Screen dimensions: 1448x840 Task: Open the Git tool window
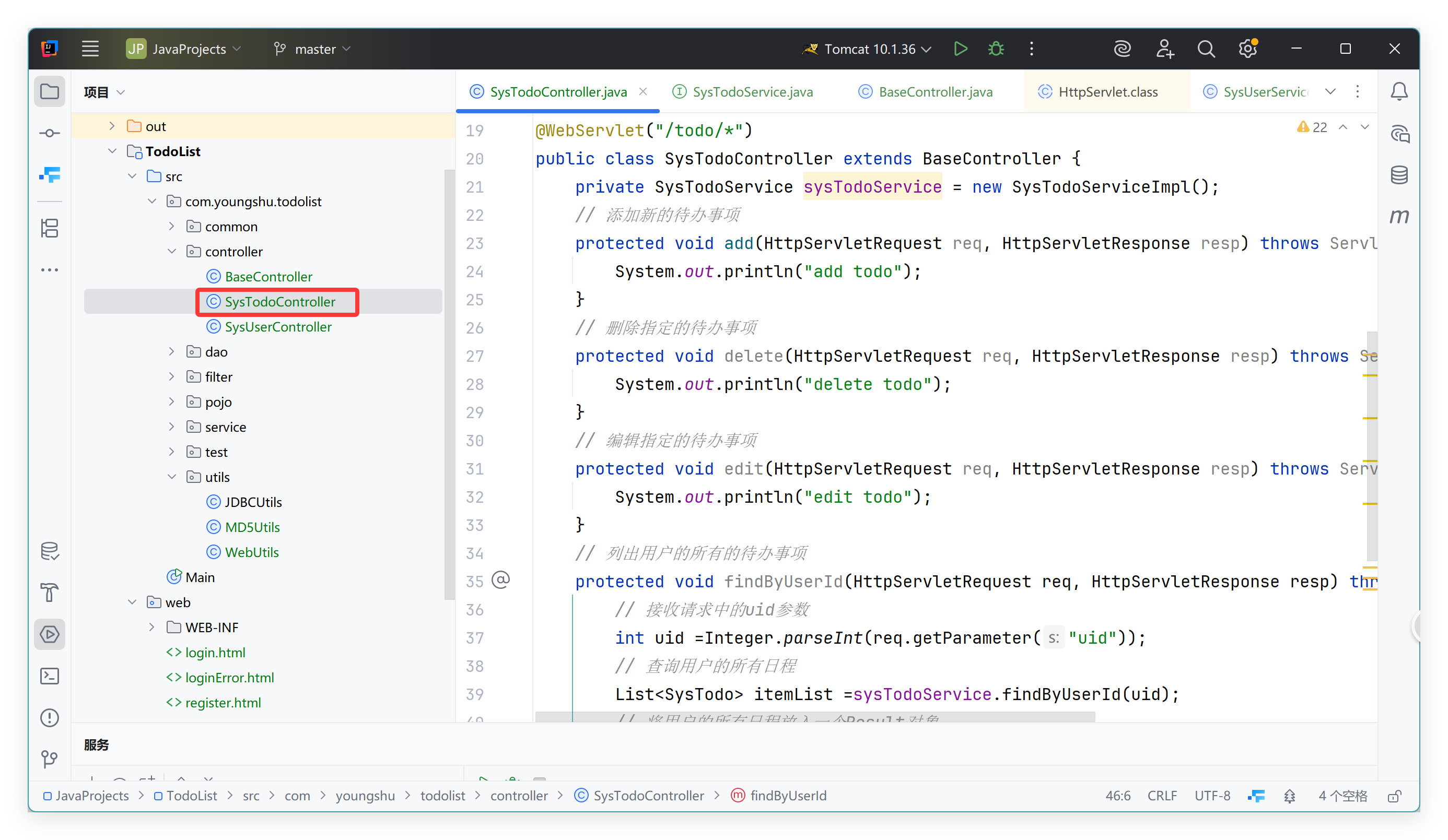50,759
